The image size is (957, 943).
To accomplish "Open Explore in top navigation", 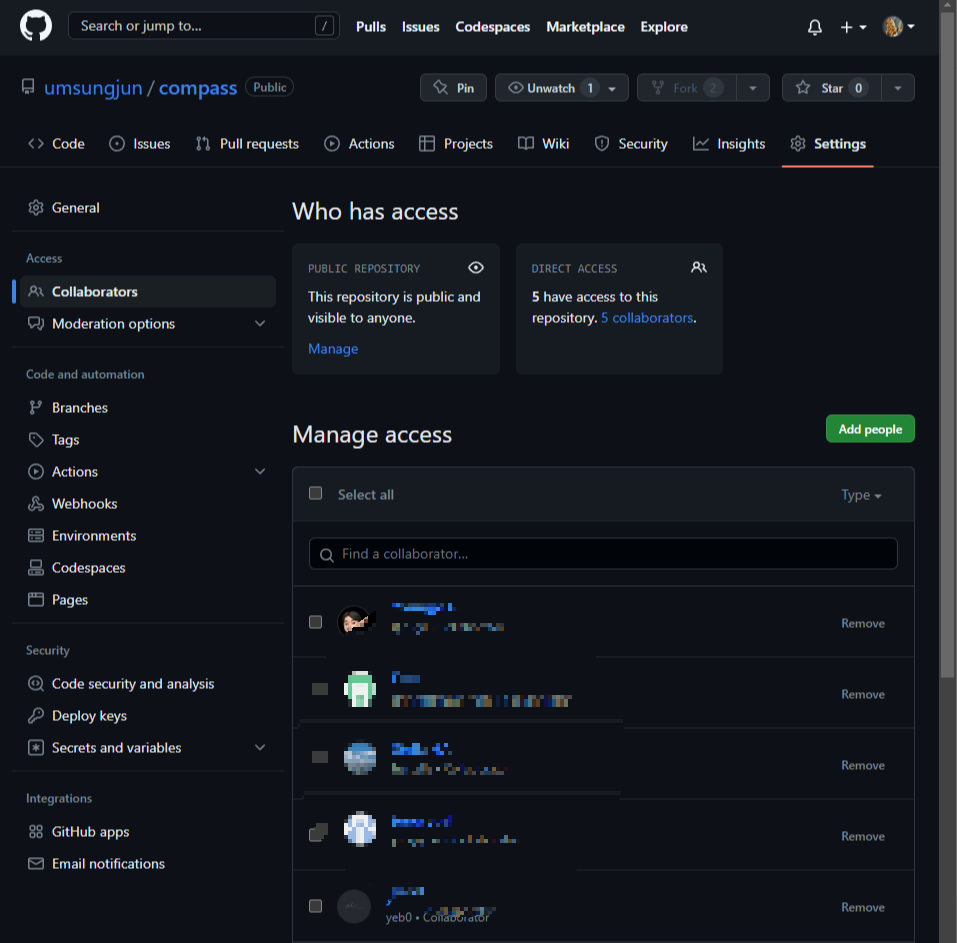I will coord(664,27).
